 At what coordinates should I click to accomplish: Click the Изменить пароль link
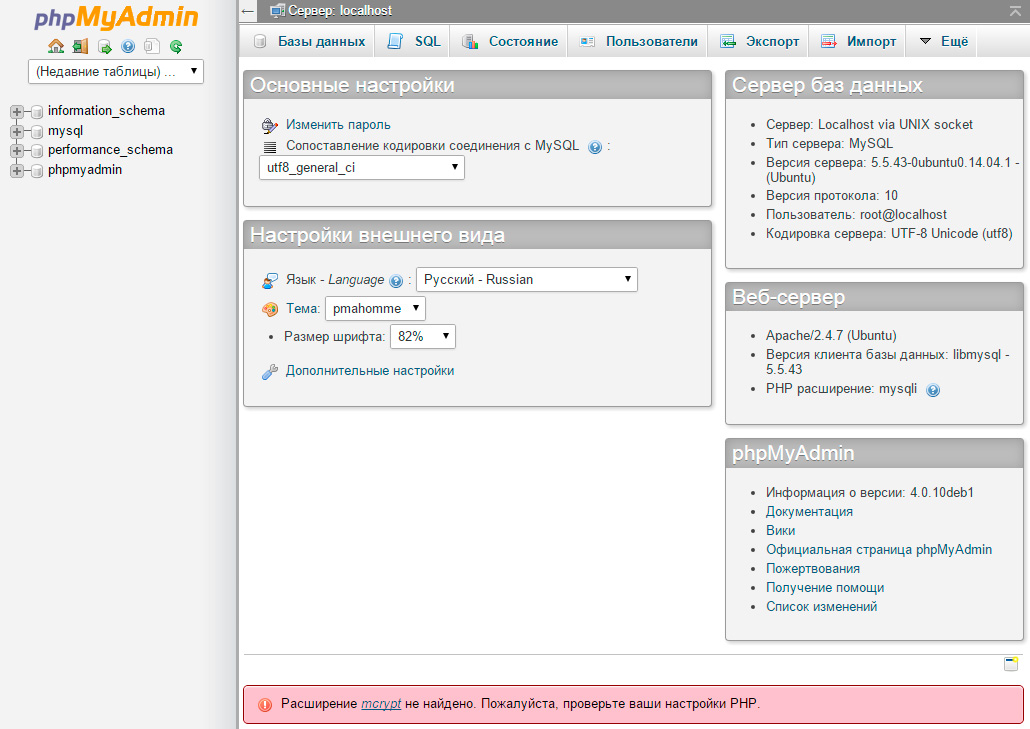click(338, 125)
